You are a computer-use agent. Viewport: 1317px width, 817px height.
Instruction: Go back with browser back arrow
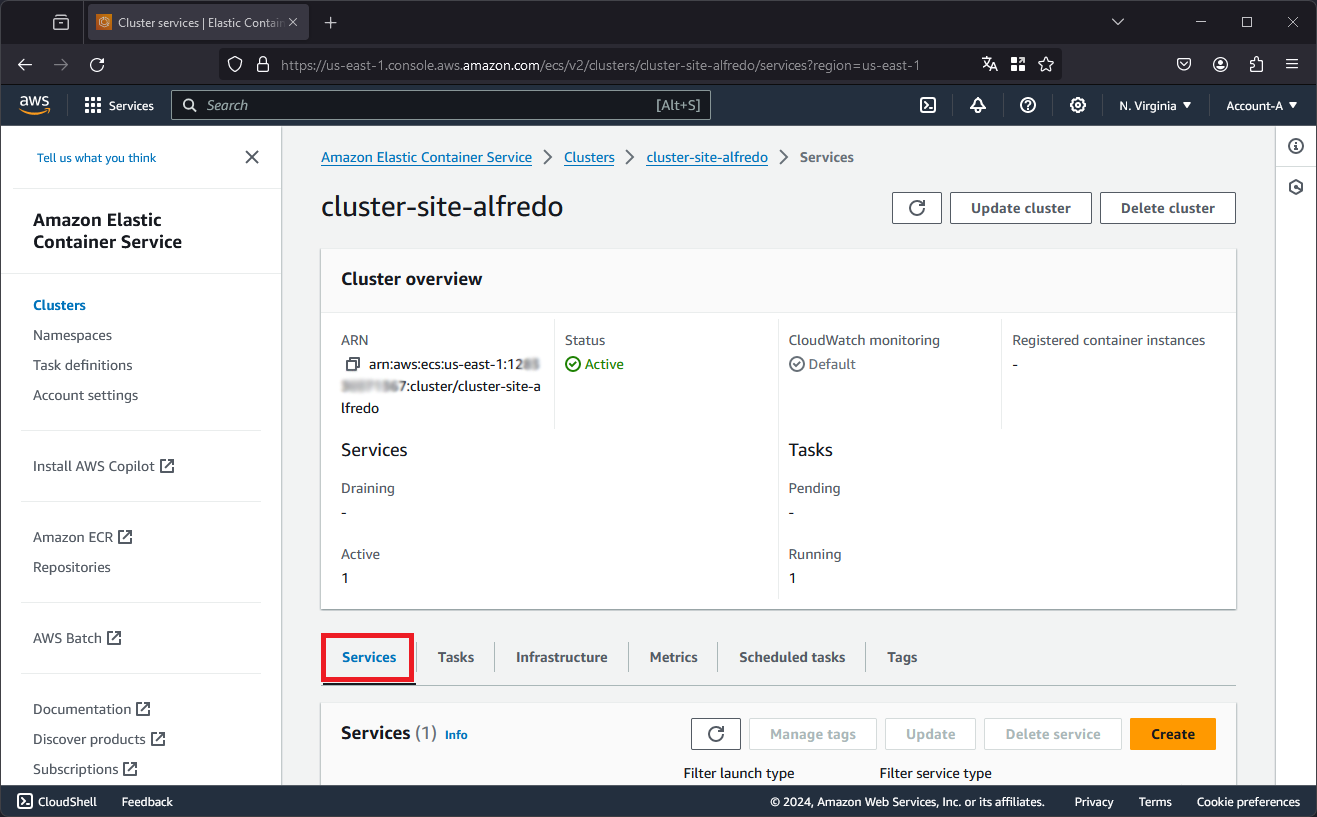25,64
